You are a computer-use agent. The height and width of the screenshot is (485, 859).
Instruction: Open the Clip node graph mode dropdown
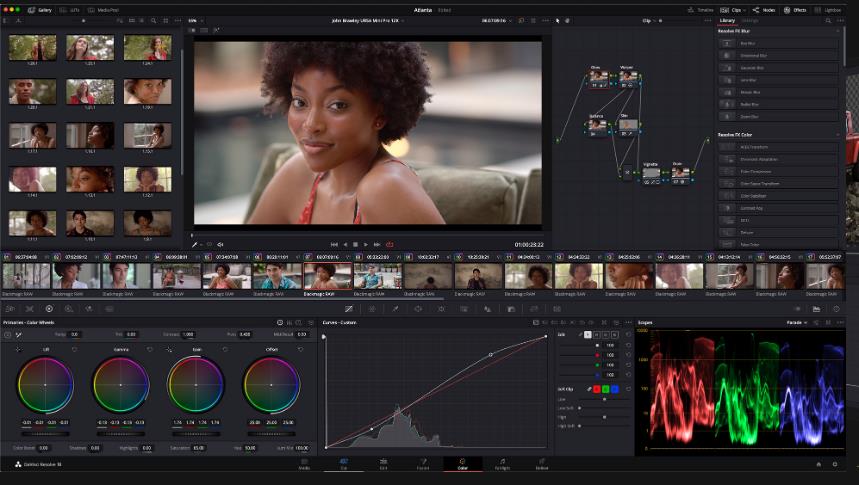650,20
